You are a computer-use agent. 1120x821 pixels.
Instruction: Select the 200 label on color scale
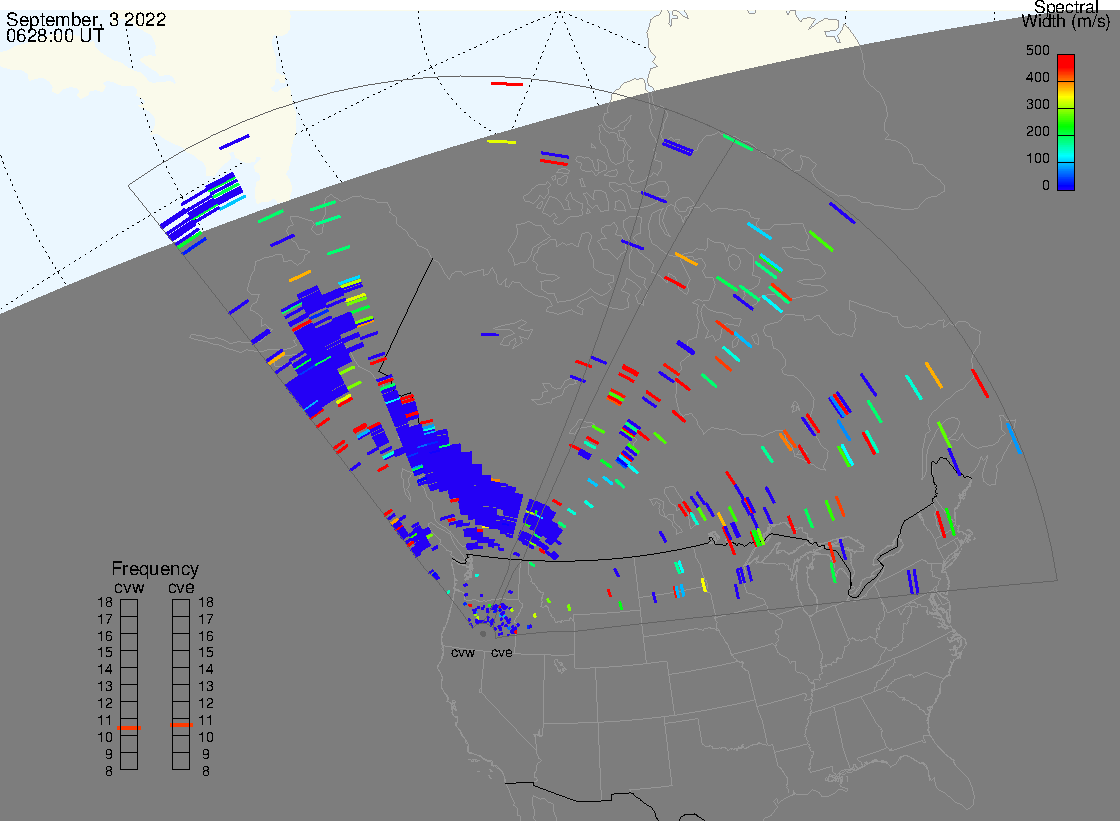1038,131
